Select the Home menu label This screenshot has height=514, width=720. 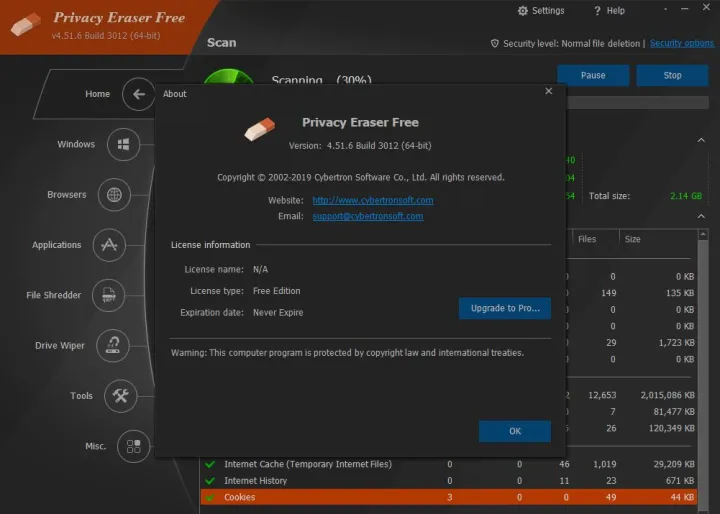(97, 94)
